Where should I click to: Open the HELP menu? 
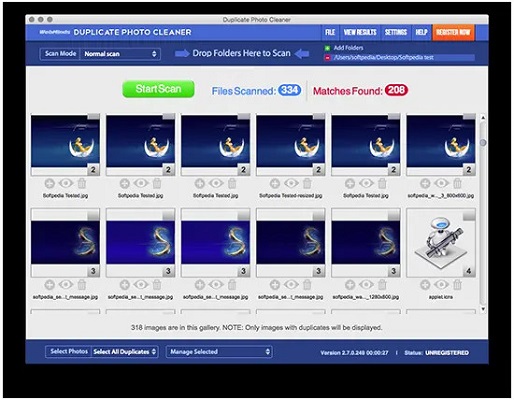click(421, 32)
